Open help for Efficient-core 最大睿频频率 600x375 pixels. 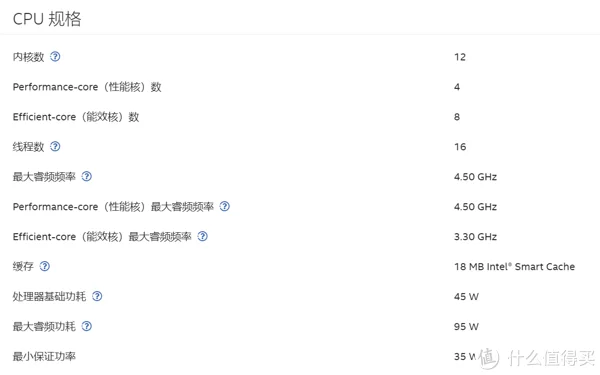point(202,236)
